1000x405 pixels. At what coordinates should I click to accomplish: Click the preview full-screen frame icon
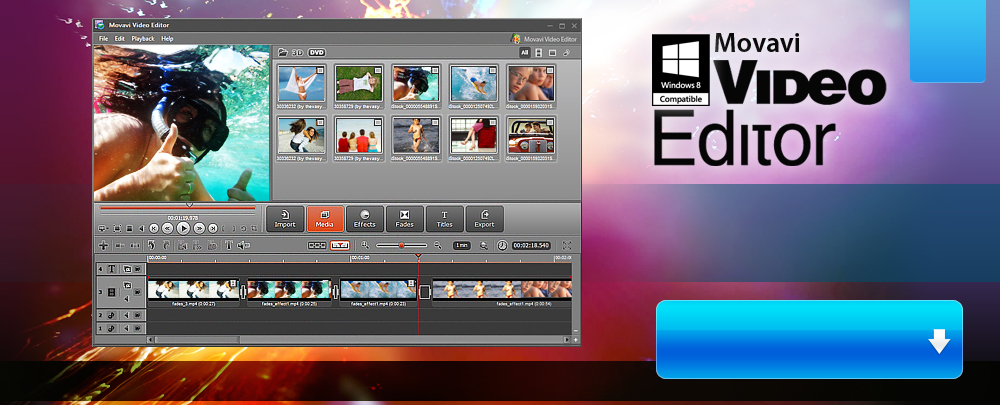click(117, 228)
